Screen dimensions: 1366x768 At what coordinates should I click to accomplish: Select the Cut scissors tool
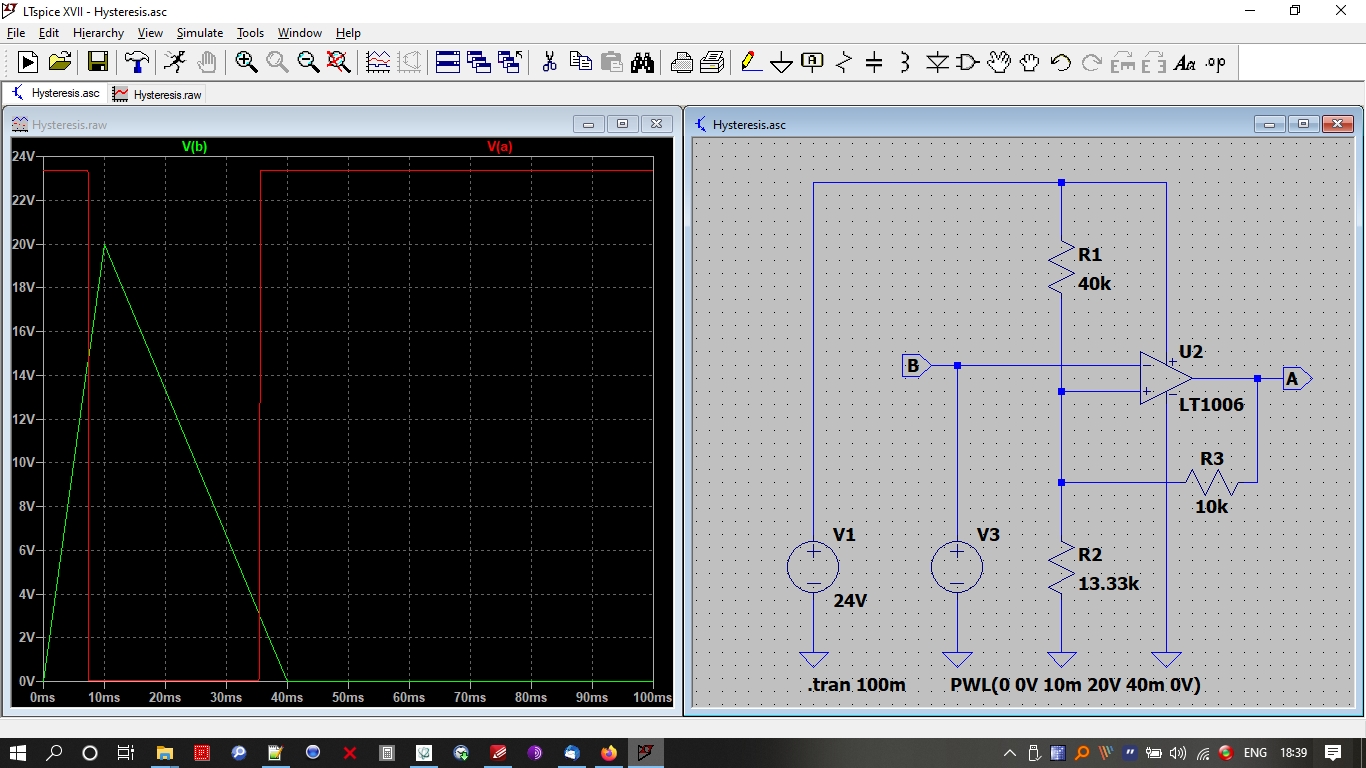(x=549, y=62)
